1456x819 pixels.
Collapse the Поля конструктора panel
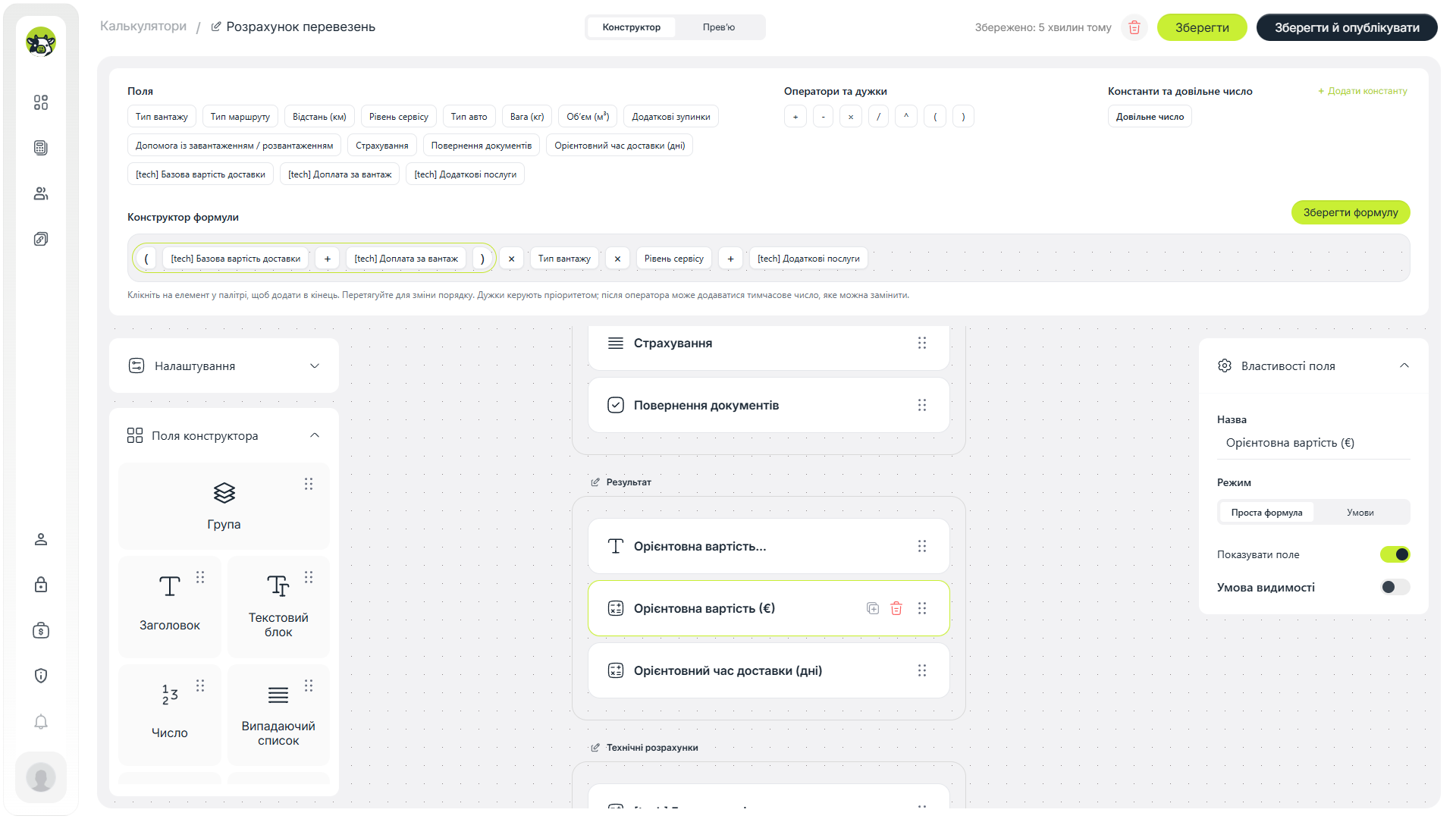pyautogui.click(x=315, y=435)
